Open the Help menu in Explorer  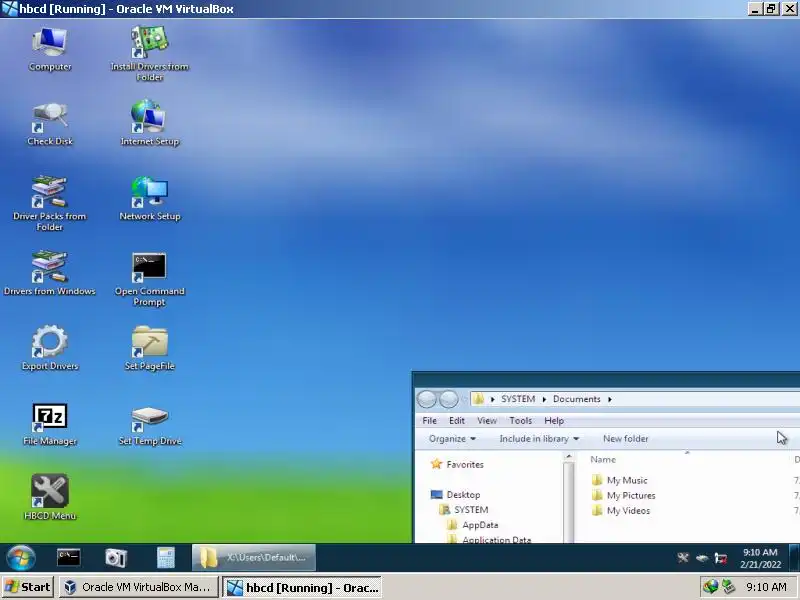pyautogui.click(x=554, y=420)
